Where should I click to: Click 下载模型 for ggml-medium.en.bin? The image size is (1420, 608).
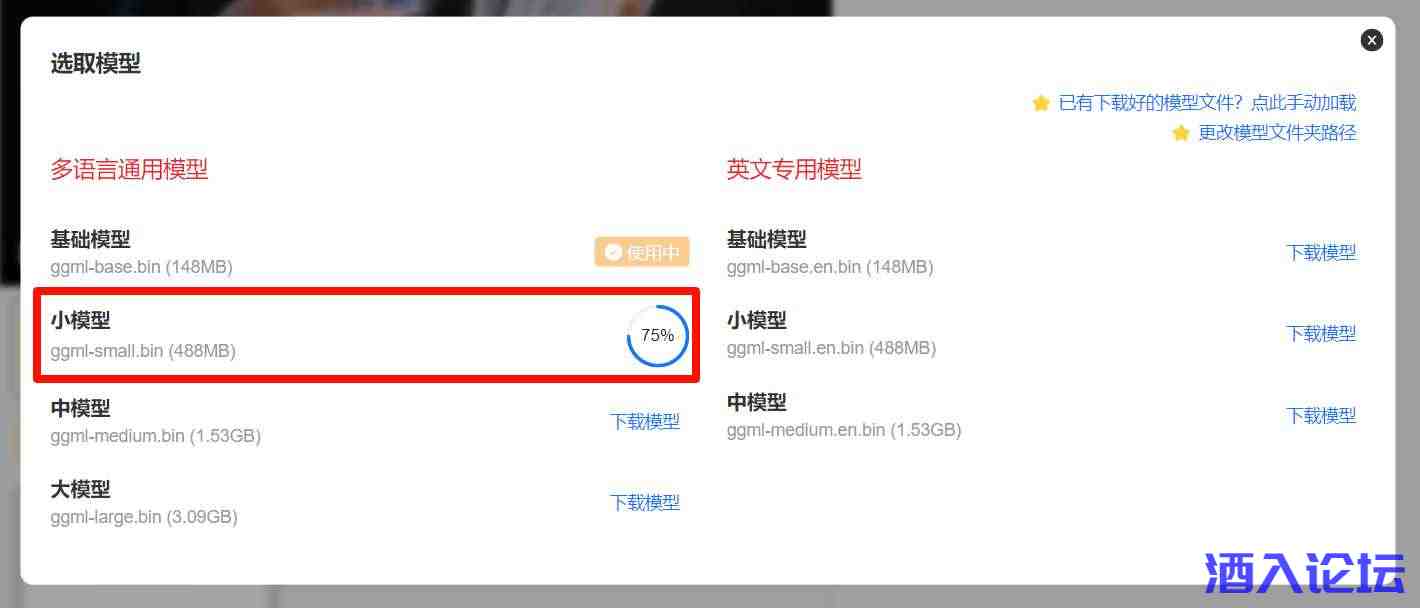(1321, 416)
